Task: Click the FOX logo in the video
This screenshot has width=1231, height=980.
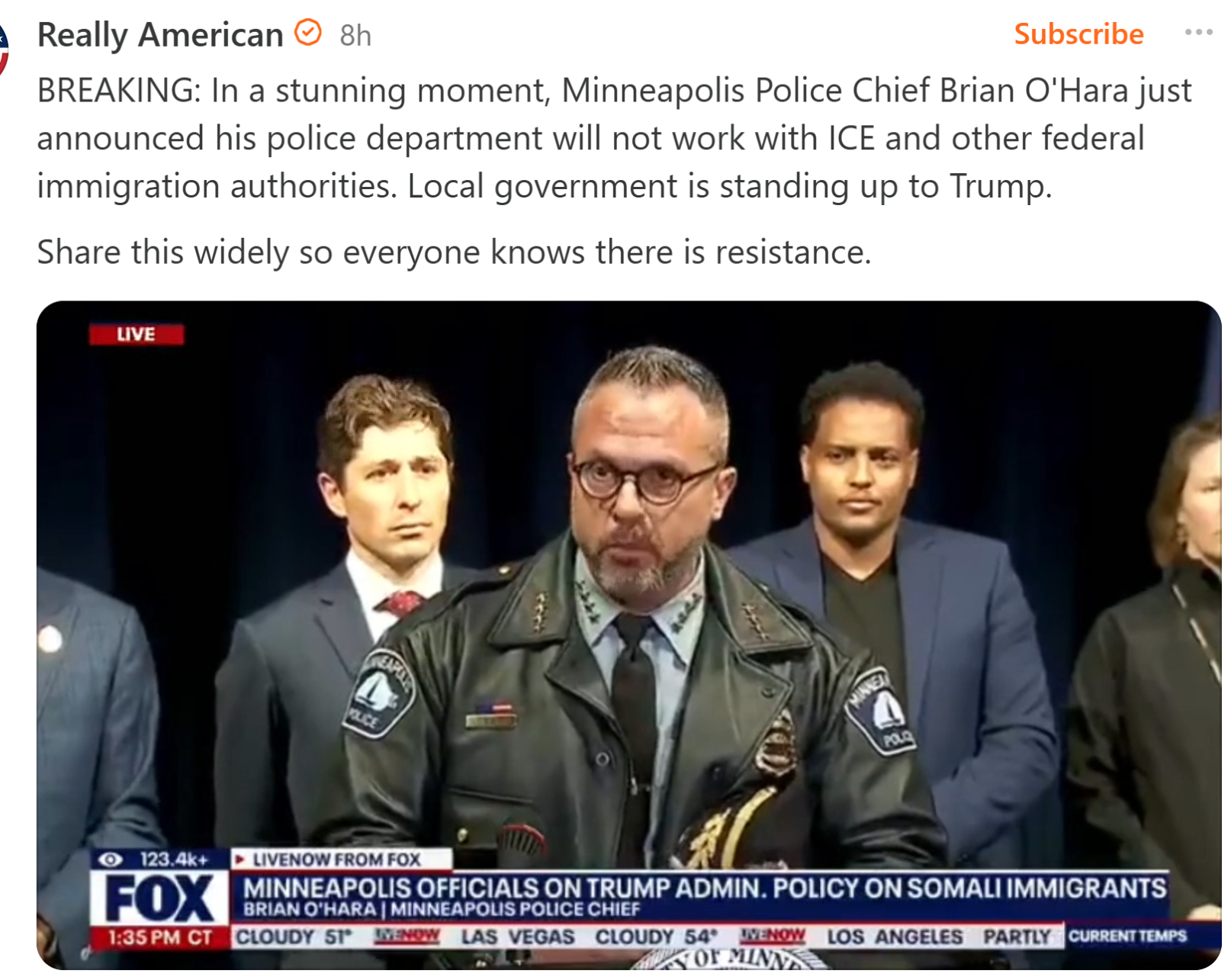Action: [160, 898]
